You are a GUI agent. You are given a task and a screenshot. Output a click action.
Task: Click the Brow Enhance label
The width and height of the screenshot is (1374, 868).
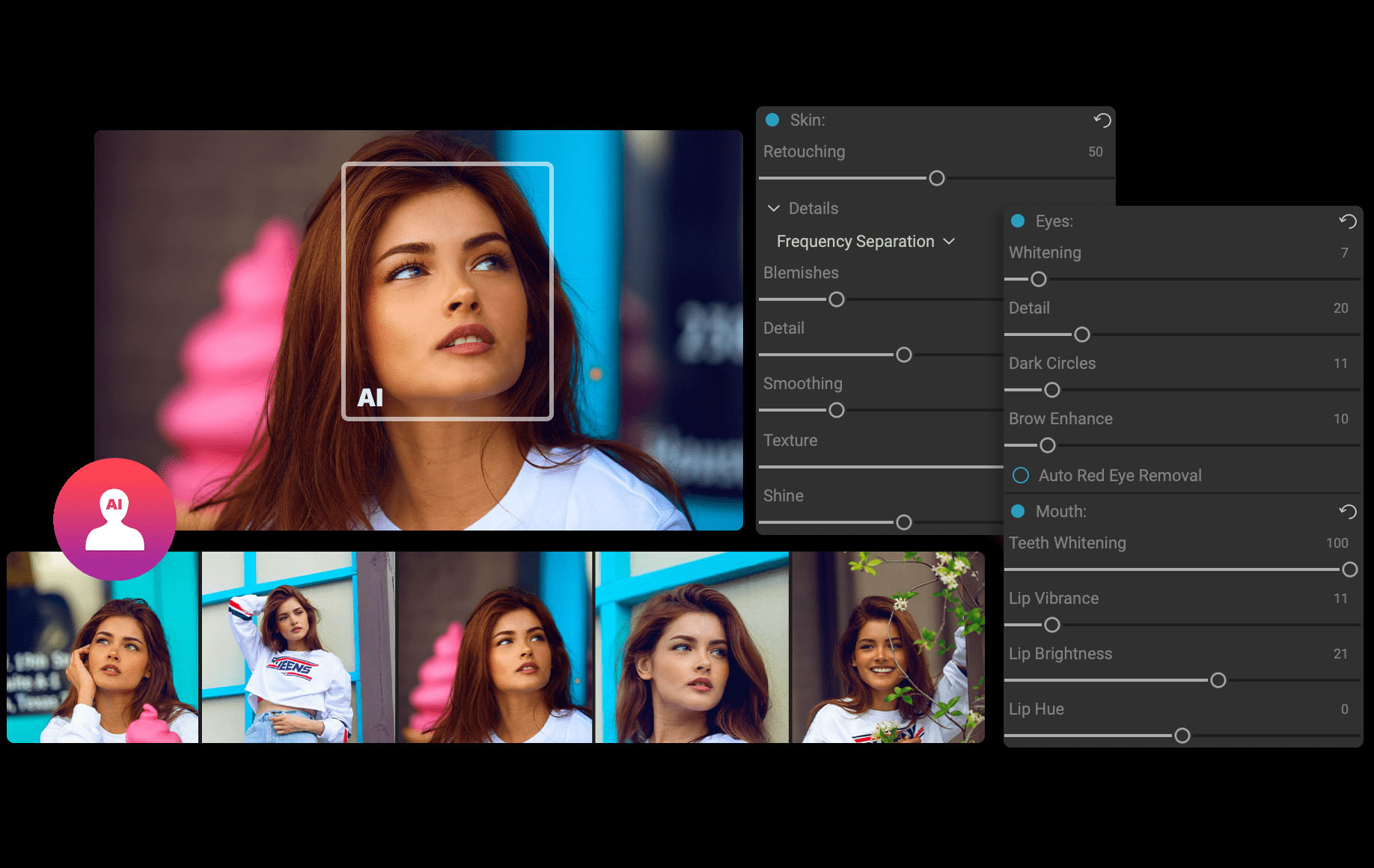(1060, 418)
